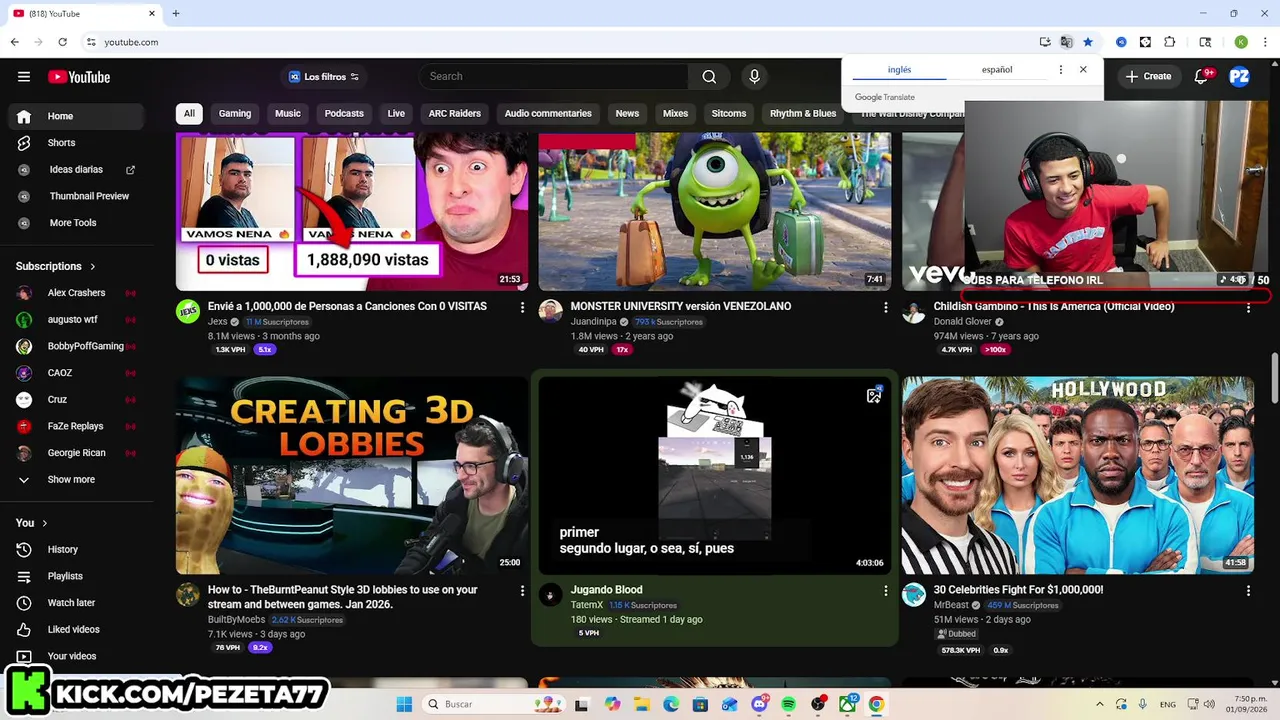Open Chrome's three-dot menu
This screenshot has height=720, width=1280.
point(1263,42)
